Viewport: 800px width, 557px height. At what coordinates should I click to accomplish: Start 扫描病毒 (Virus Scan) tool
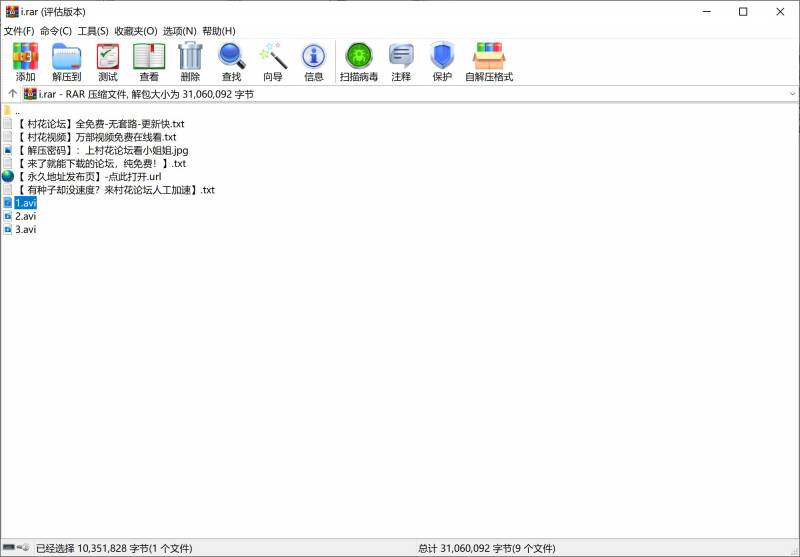359,62
